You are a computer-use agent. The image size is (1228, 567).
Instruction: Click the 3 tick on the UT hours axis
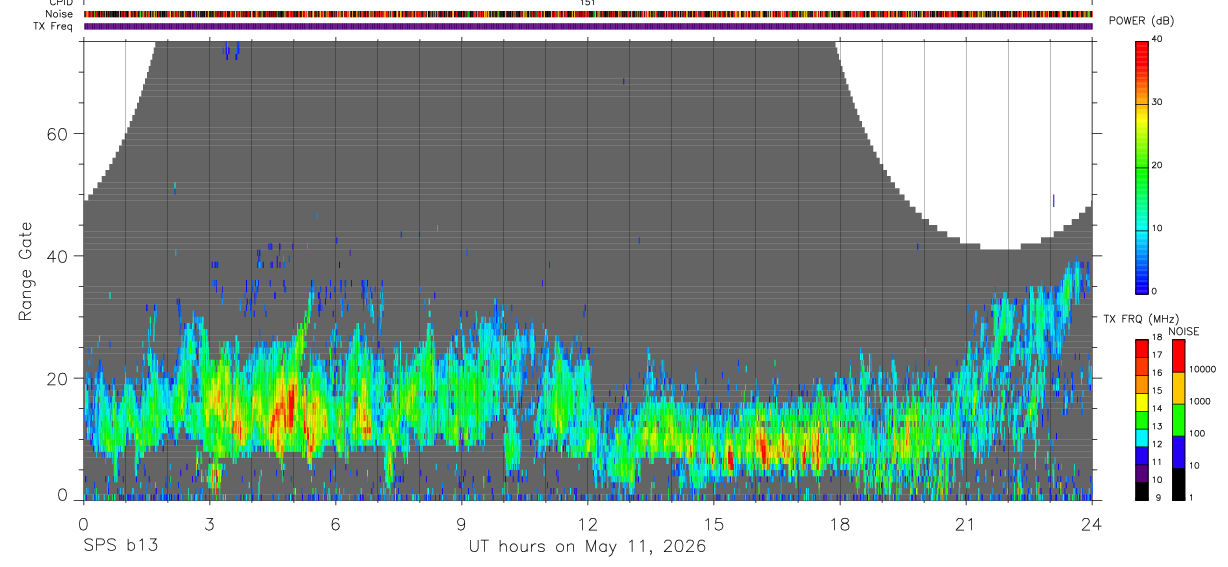click(210, 523)
